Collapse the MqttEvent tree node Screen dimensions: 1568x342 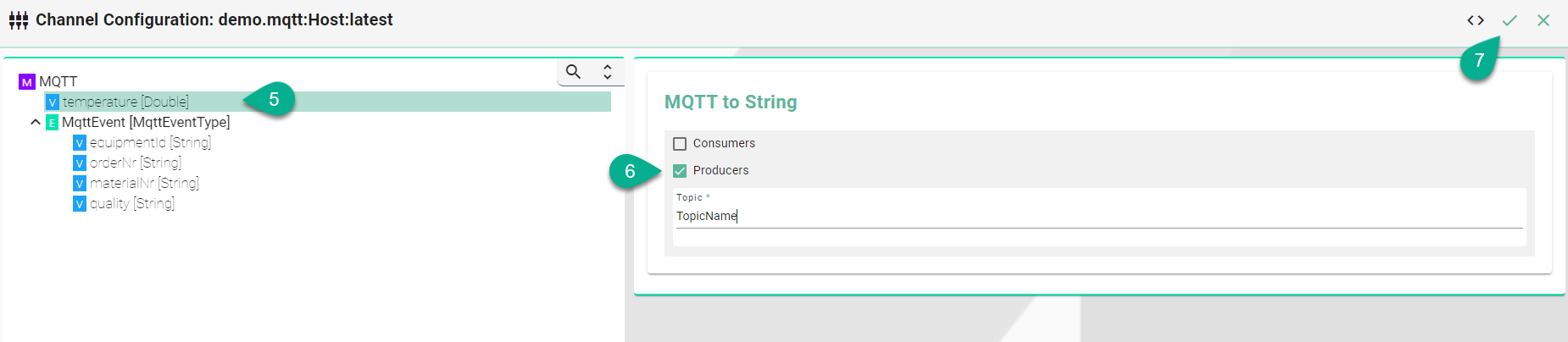point(36,123)
